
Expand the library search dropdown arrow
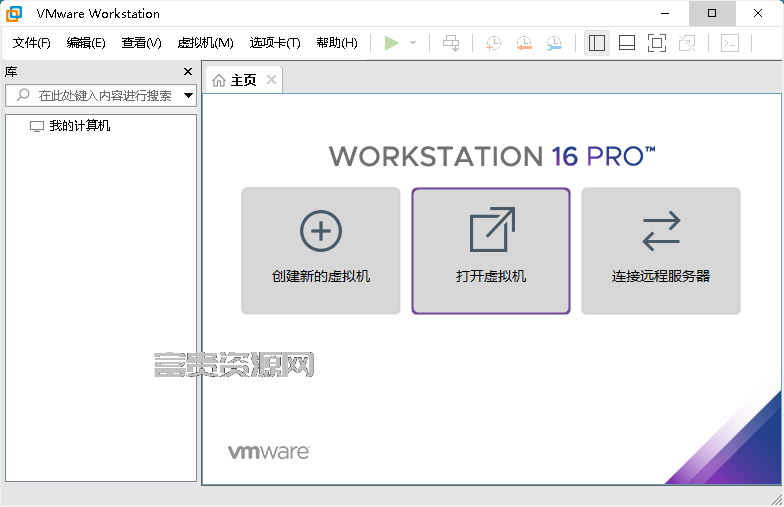tap(188, 96)
